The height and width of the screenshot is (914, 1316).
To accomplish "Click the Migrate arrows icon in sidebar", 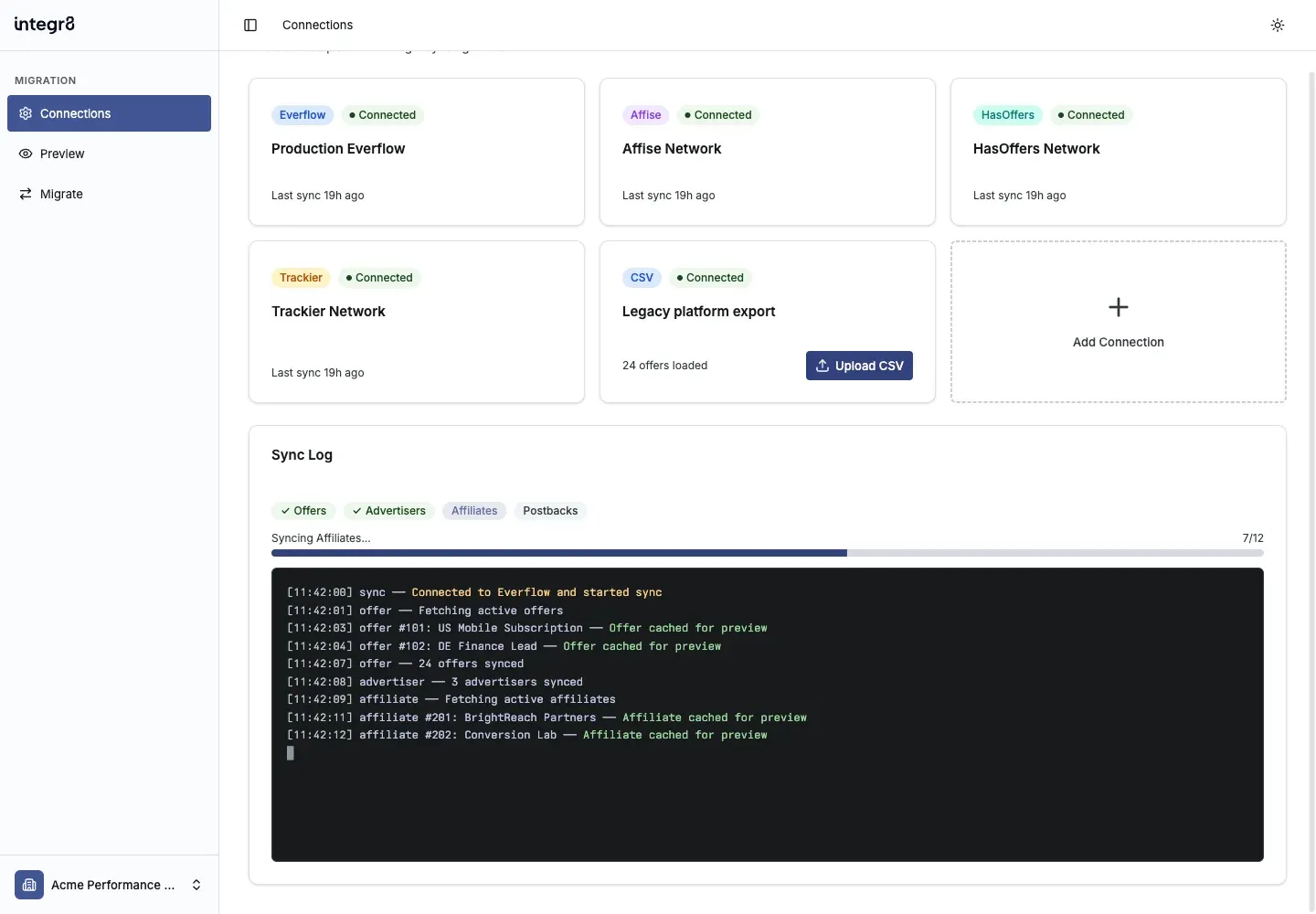I will [26, 194].
